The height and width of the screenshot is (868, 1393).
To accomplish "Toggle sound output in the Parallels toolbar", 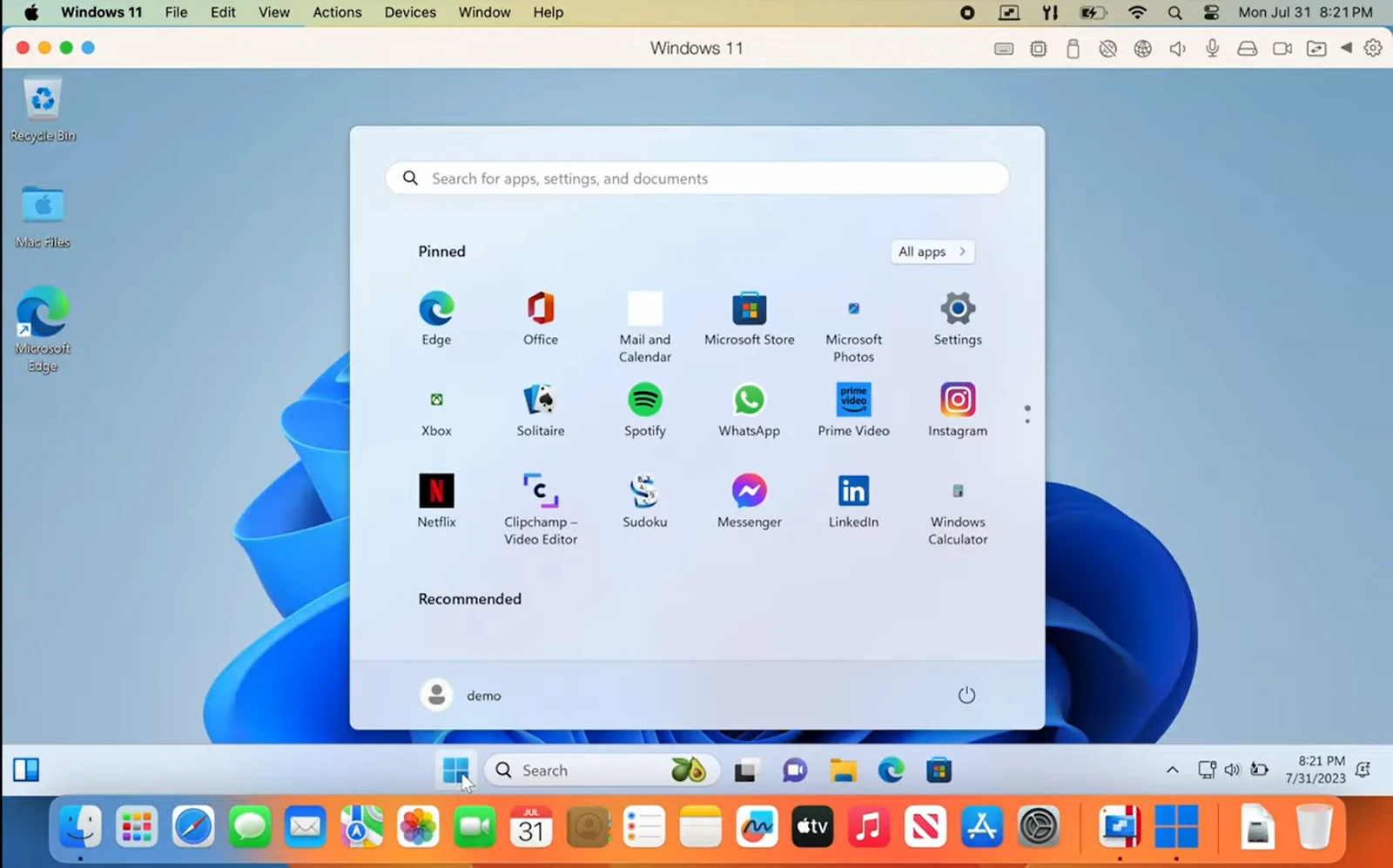I will tap(1177, 48).
